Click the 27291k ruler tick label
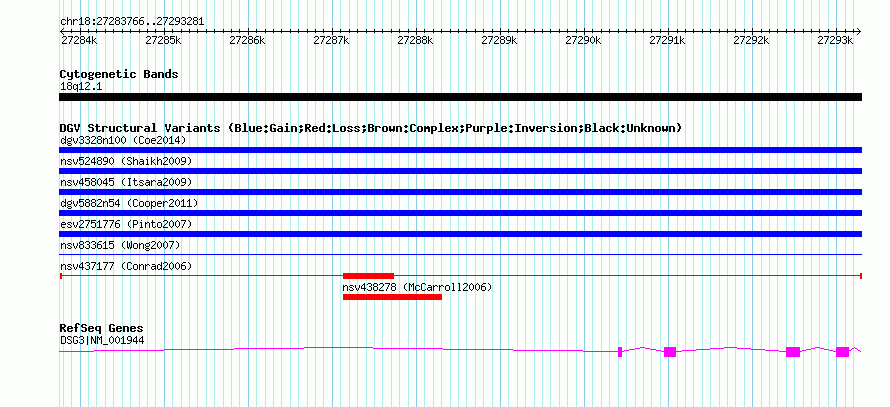Viewport: 890px width, 407px height. click(x=667, y=40)
